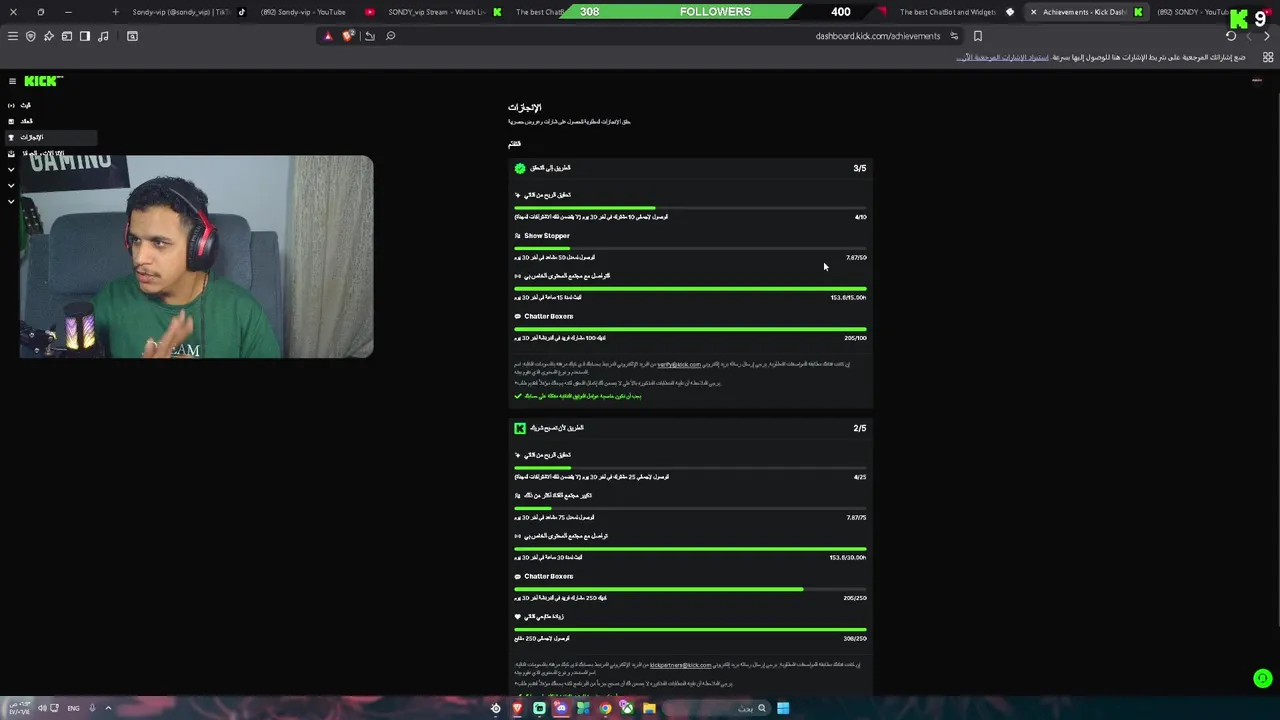Screen dimensions: 1280x720
Task: Click the Show Stopper achievement title
Action: (x=547, y=236)
